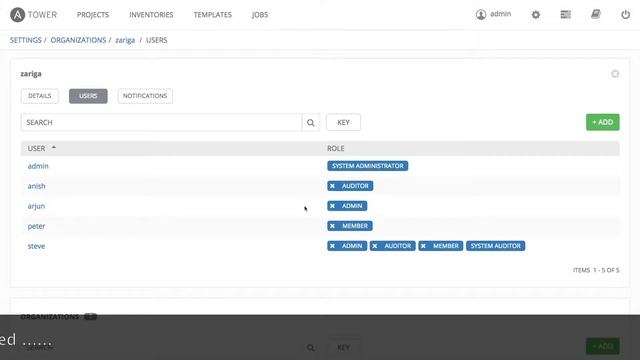Click the KEY button next to search
The width and height of the screenshot is (640, 360).
[343, 122]
